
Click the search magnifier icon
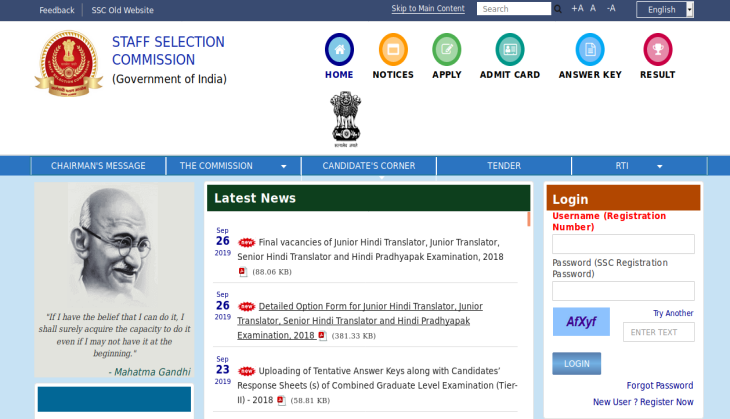pyautogui.click(x=558, y=9)
